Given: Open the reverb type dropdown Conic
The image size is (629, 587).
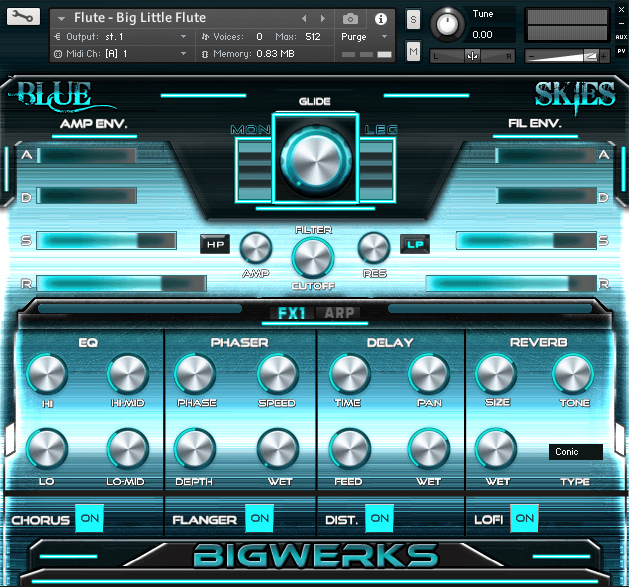Looking at the screenshot, I should pos(576,452).
